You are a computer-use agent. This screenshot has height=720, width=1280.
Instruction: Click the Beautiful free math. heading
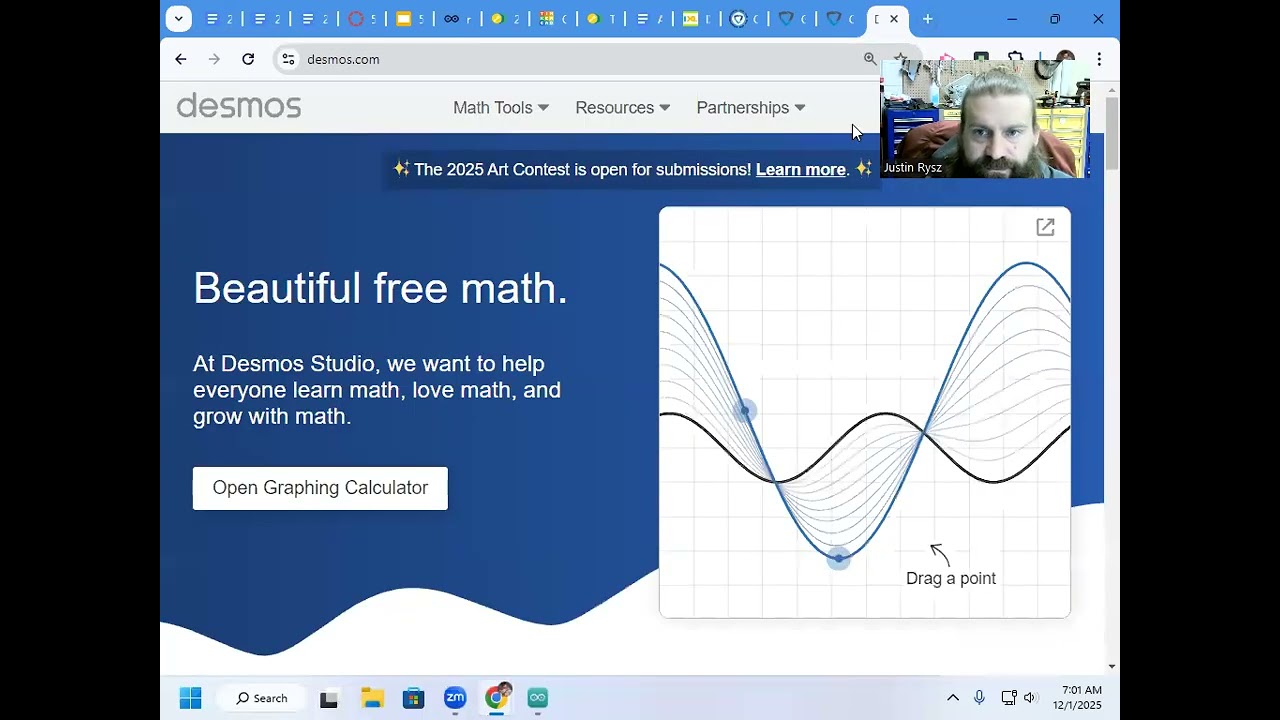tap(380, 288)
